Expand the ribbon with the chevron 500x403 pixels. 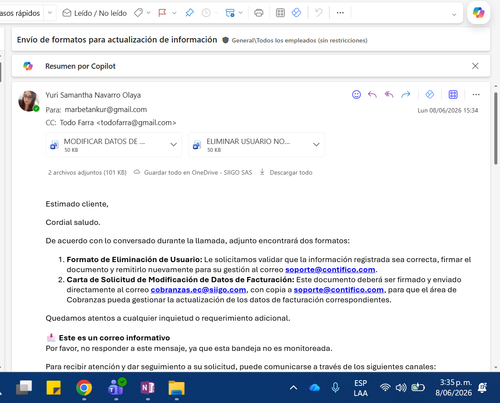(x=454, y=15)
